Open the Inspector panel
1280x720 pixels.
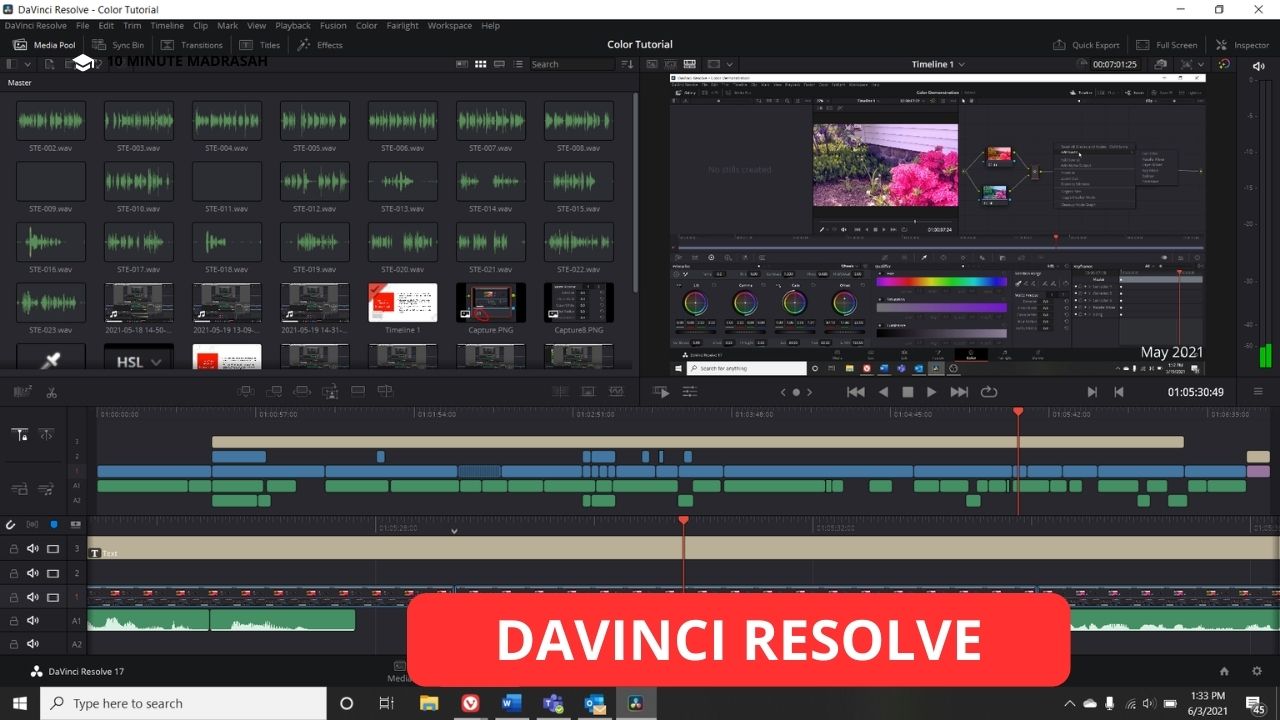coord(1242,45)
